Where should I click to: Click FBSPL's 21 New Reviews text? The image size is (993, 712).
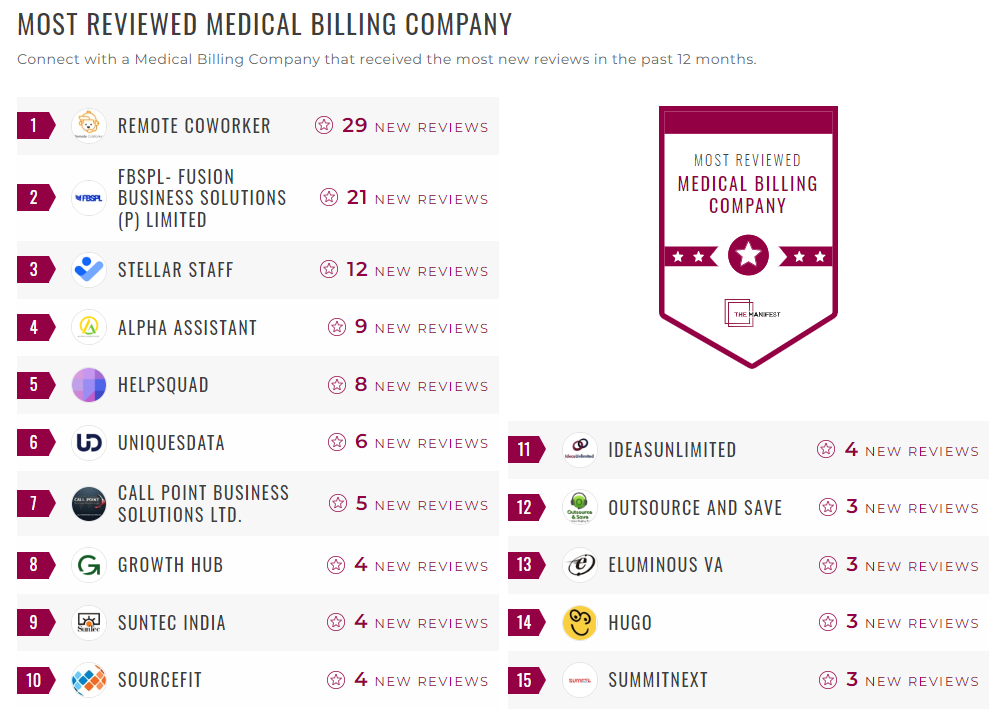(x=404, y=198)
